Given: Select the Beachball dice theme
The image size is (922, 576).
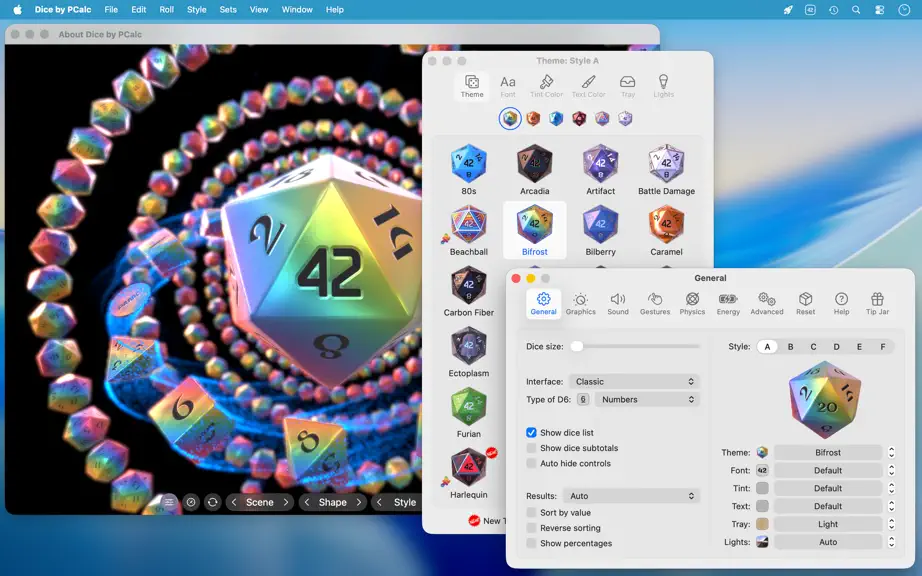Looking at the screenshot, I should 469,230.
